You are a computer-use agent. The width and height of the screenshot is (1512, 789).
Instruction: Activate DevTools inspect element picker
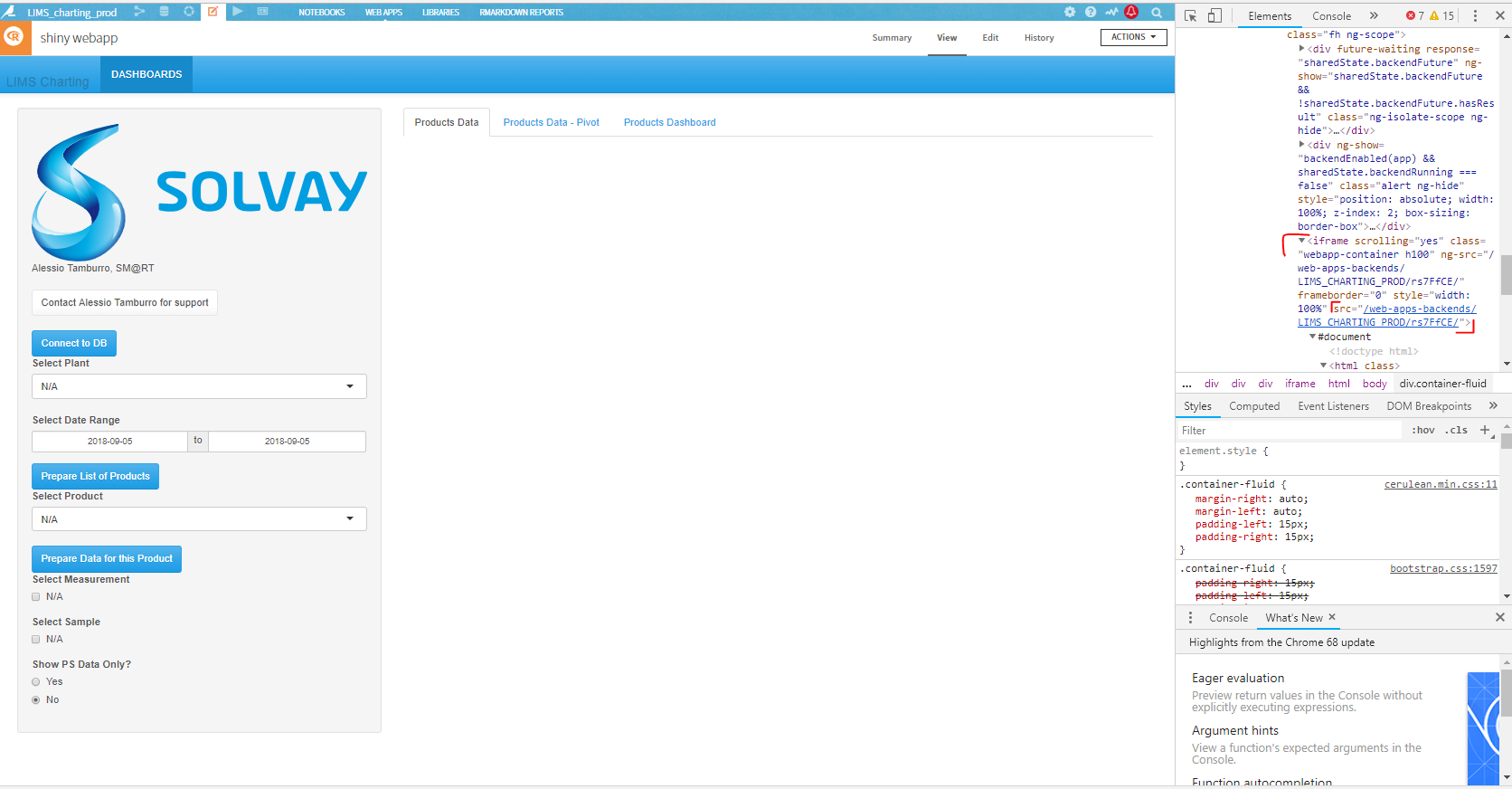(x=1191, y=15)
